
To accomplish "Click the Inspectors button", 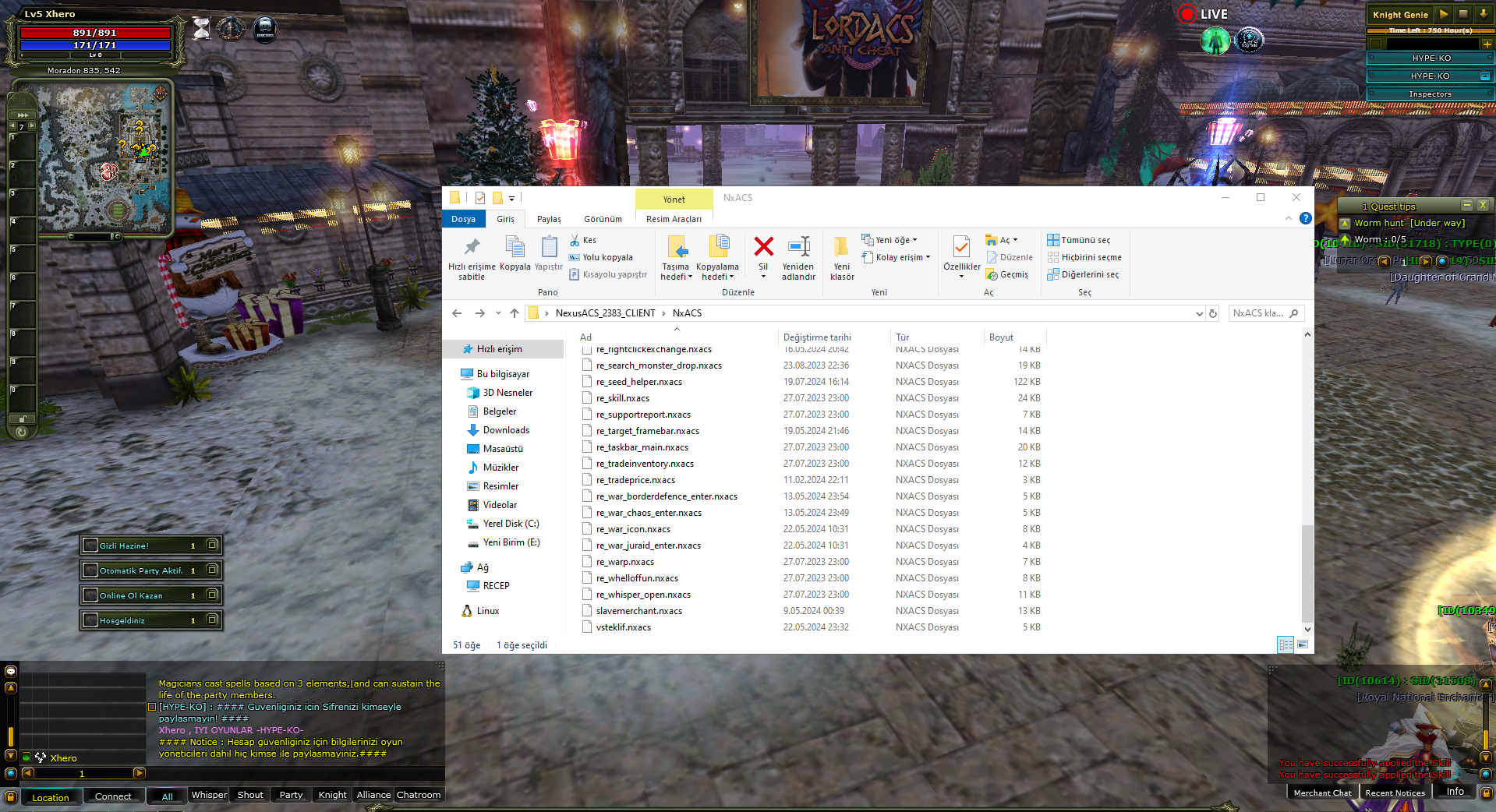I will 1430,94.
